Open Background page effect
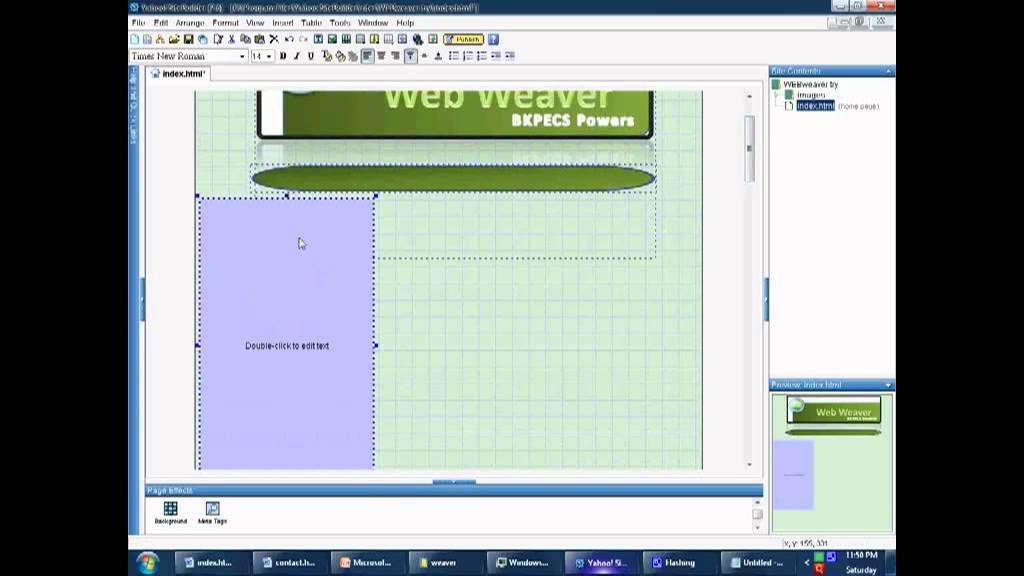The image size is (1024, 576). point(170,513)
